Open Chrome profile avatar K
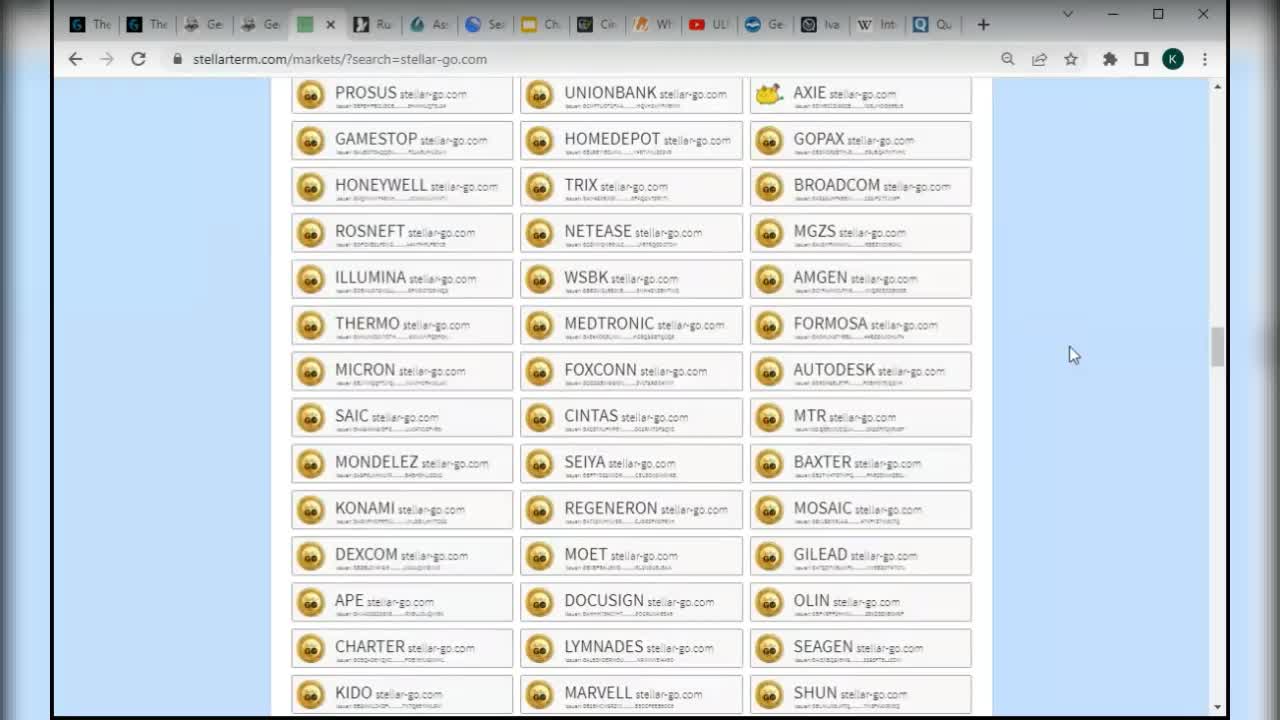Viewport: 1280px width, 720px height. (x=1173, y=59)
